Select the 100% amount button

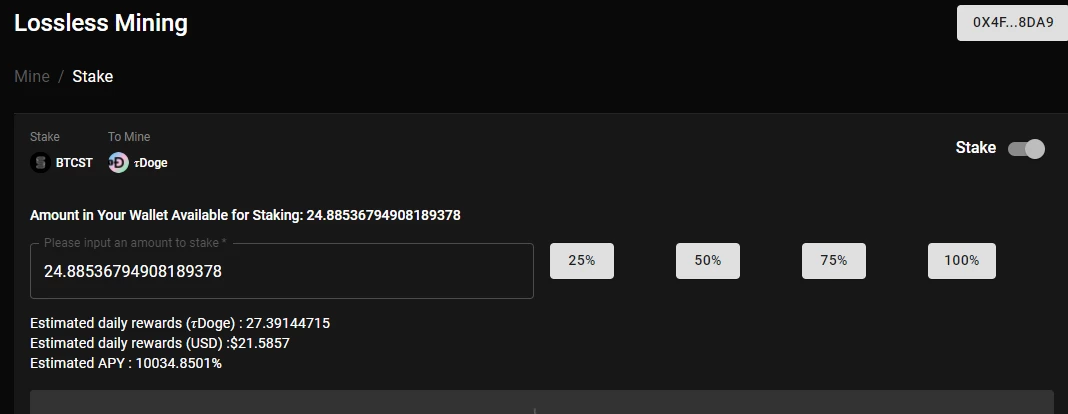click(962, 261)
